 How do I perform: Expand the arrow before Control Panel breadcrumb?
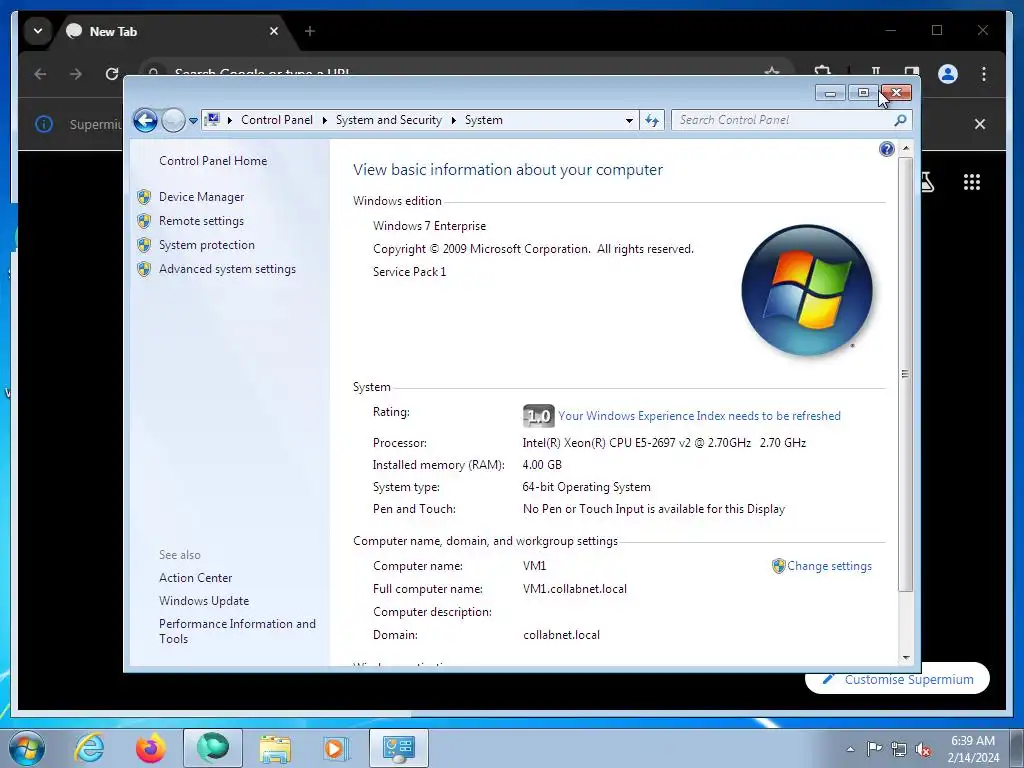[x=230, y=120]
